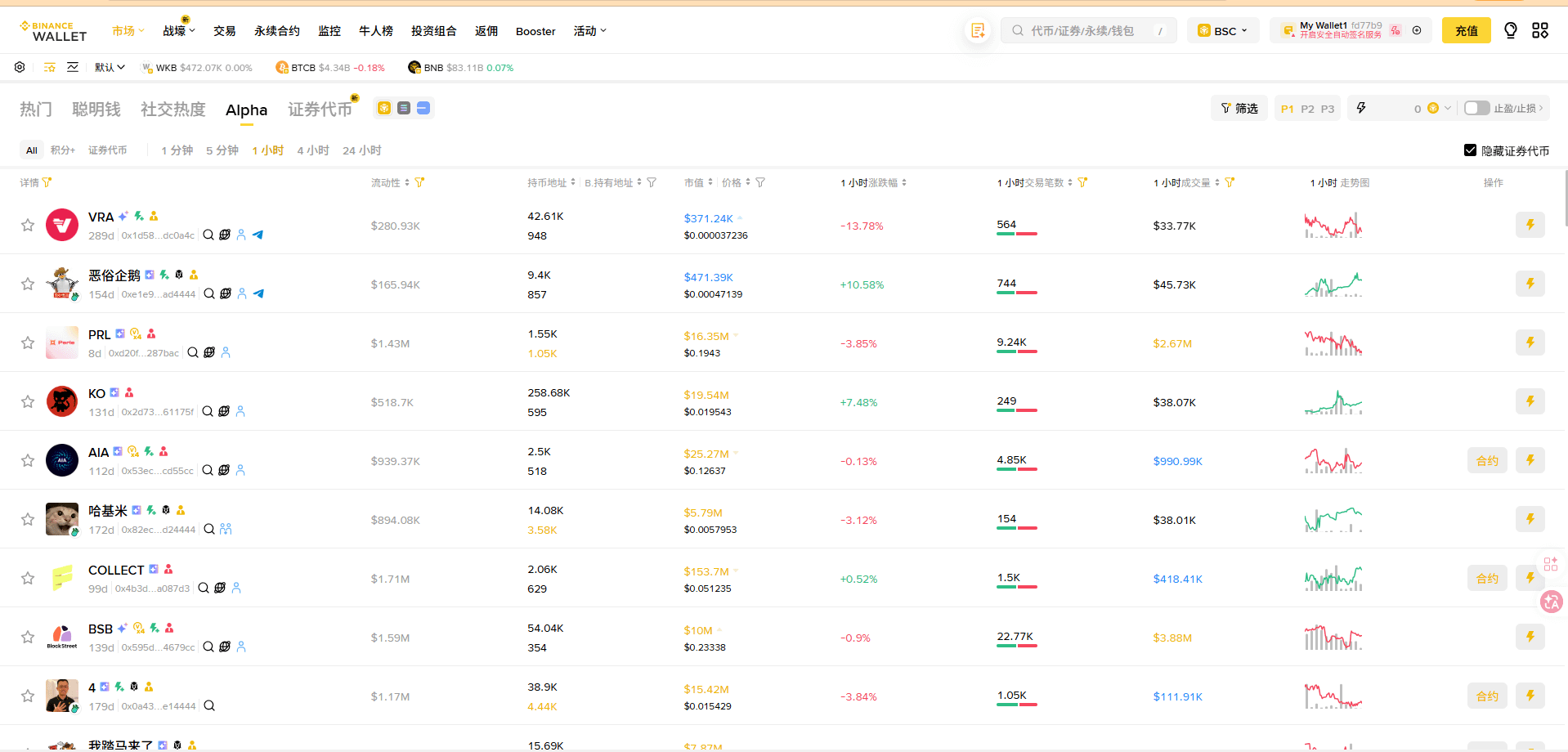
Task: Click the search icon beside KO address
Action: [208, 411]
